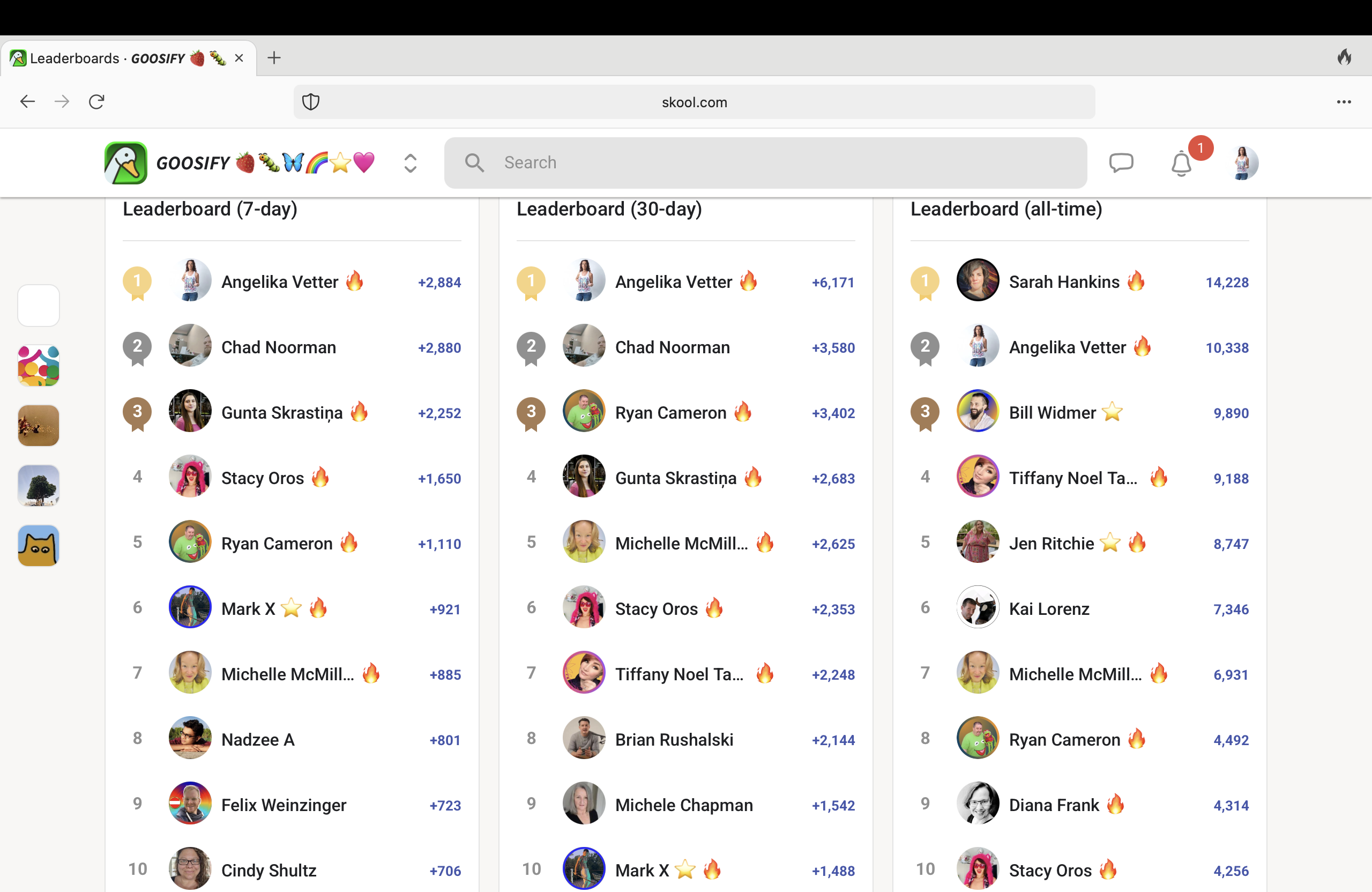Click the skool.com address bar
Image resolution: width=1372 pixels, height=892 pixels.
coord(694,102)
